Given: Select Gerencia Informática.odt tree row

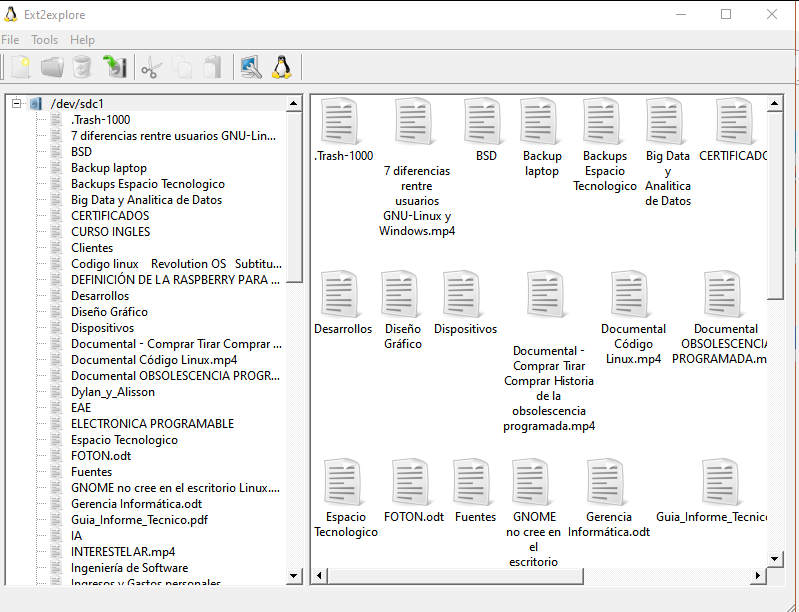Looking at the screenshot, I should 137,504.
